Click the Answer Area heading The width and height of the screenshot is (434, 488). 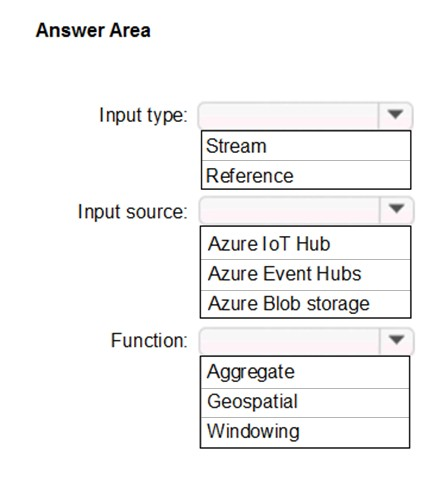click(x=93, y=30)
